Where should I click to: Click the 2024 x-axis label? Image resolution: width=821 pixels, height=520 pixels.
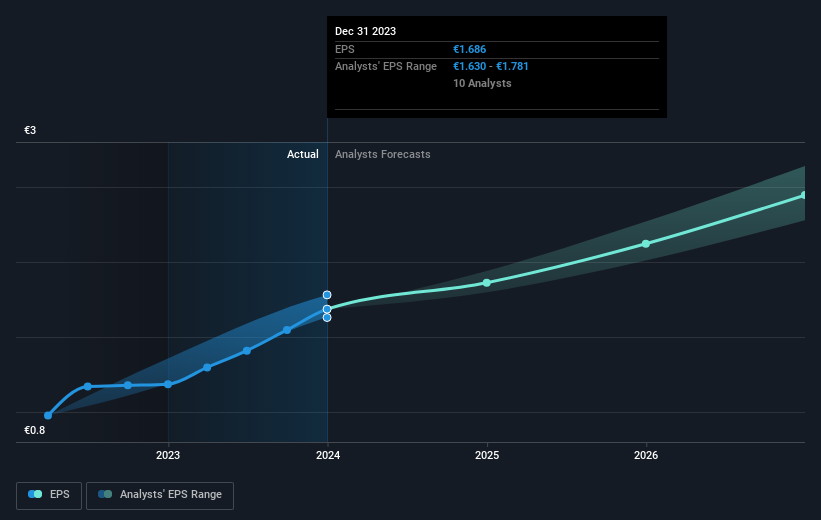[x=328, y=455]
